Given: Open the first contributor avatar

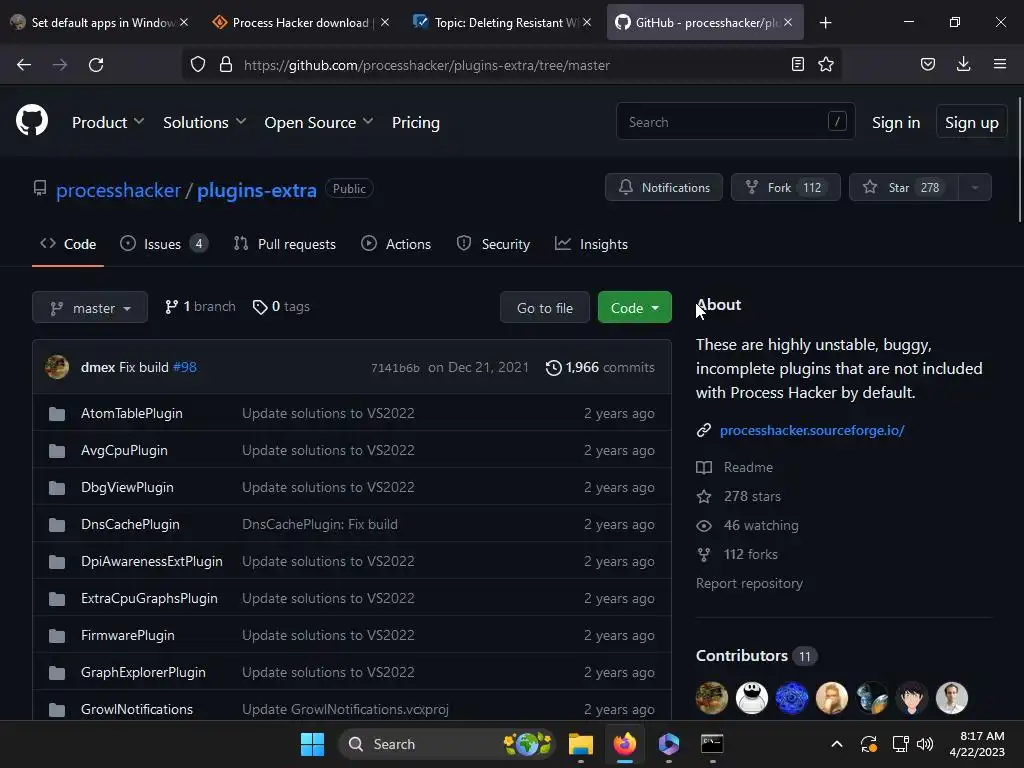Looking at the screenshot, I should pyautogui.click(x=712, y=697).
